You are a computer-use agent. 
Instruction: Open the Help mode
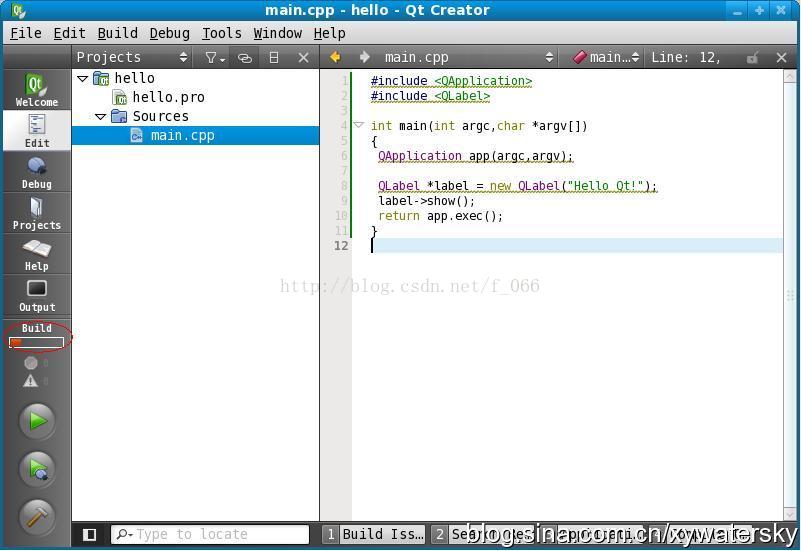[36, 254]
